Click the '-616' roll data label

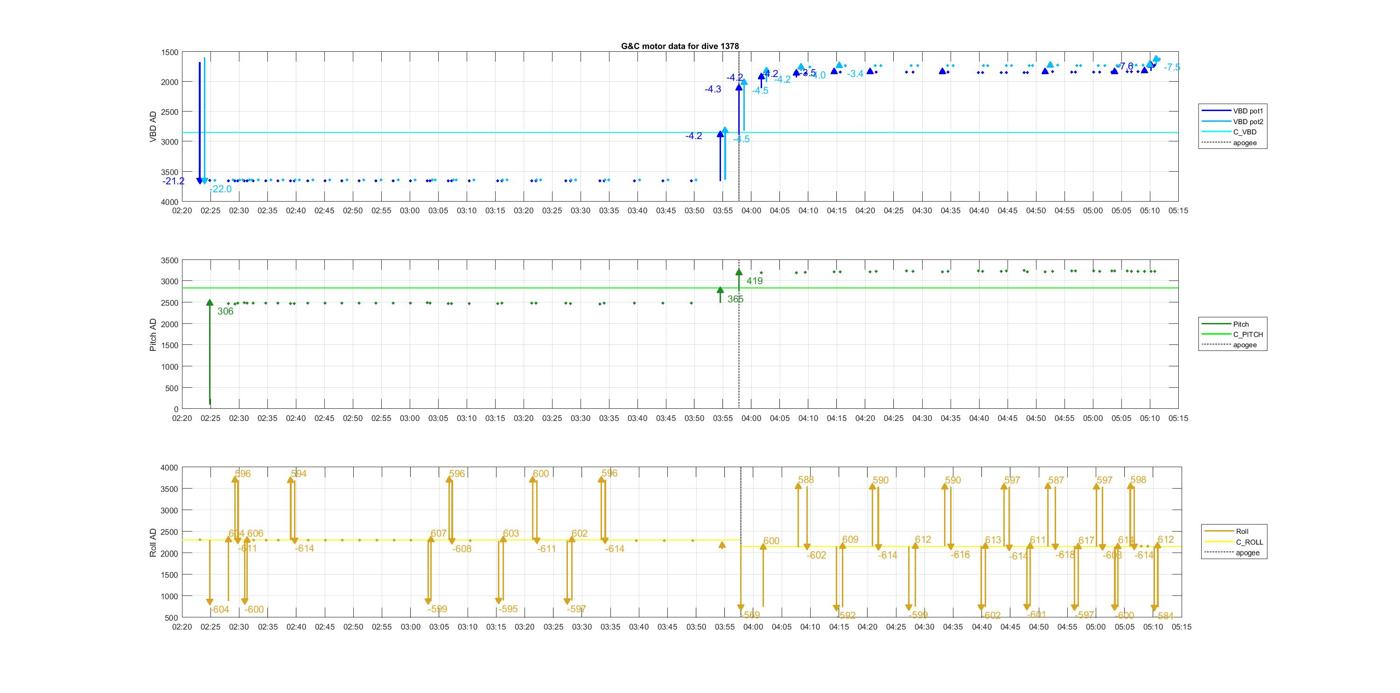click(960, 555)
